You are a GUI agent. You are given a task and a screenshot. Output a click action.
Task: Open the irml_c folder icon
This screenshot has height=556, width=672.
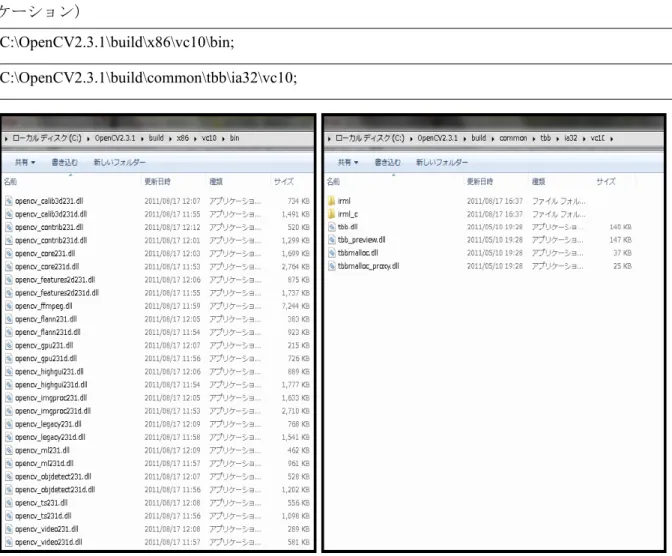[x=331, y=214]
